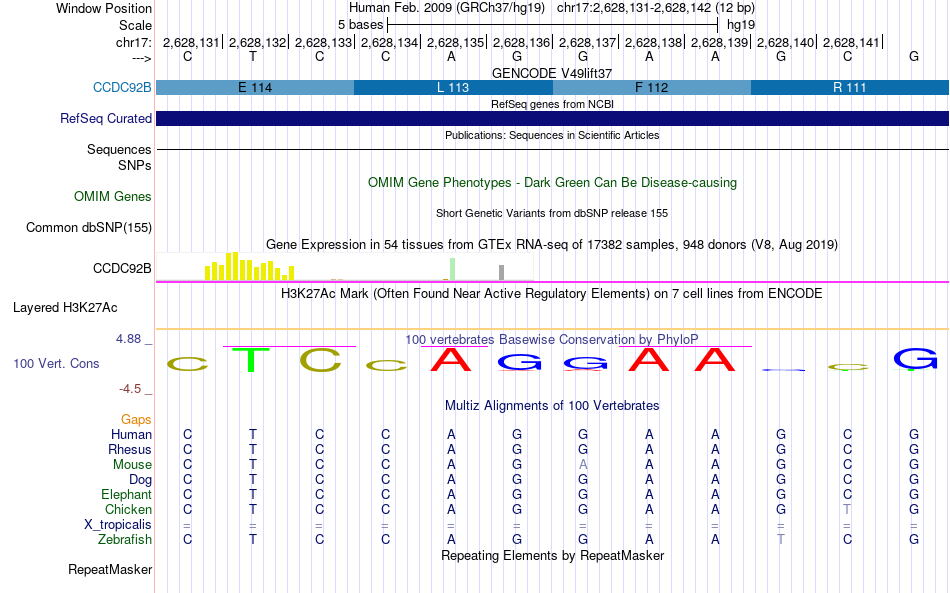This screenshot has height=593, width=950.
Task: Open the blue CCDC92B GENCODE track label
Action: [122, 87]
